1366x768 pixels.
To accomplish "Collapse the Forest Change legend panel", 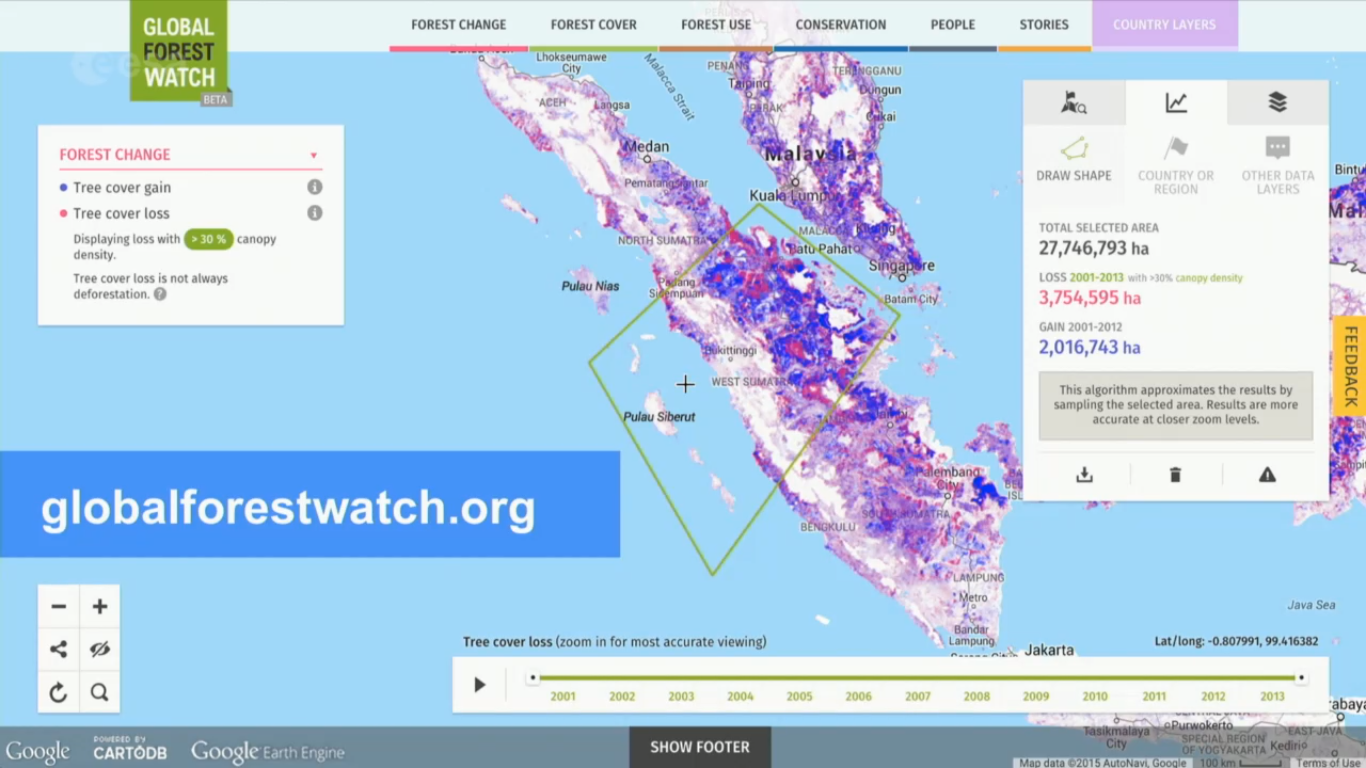I will click(313, 155).
